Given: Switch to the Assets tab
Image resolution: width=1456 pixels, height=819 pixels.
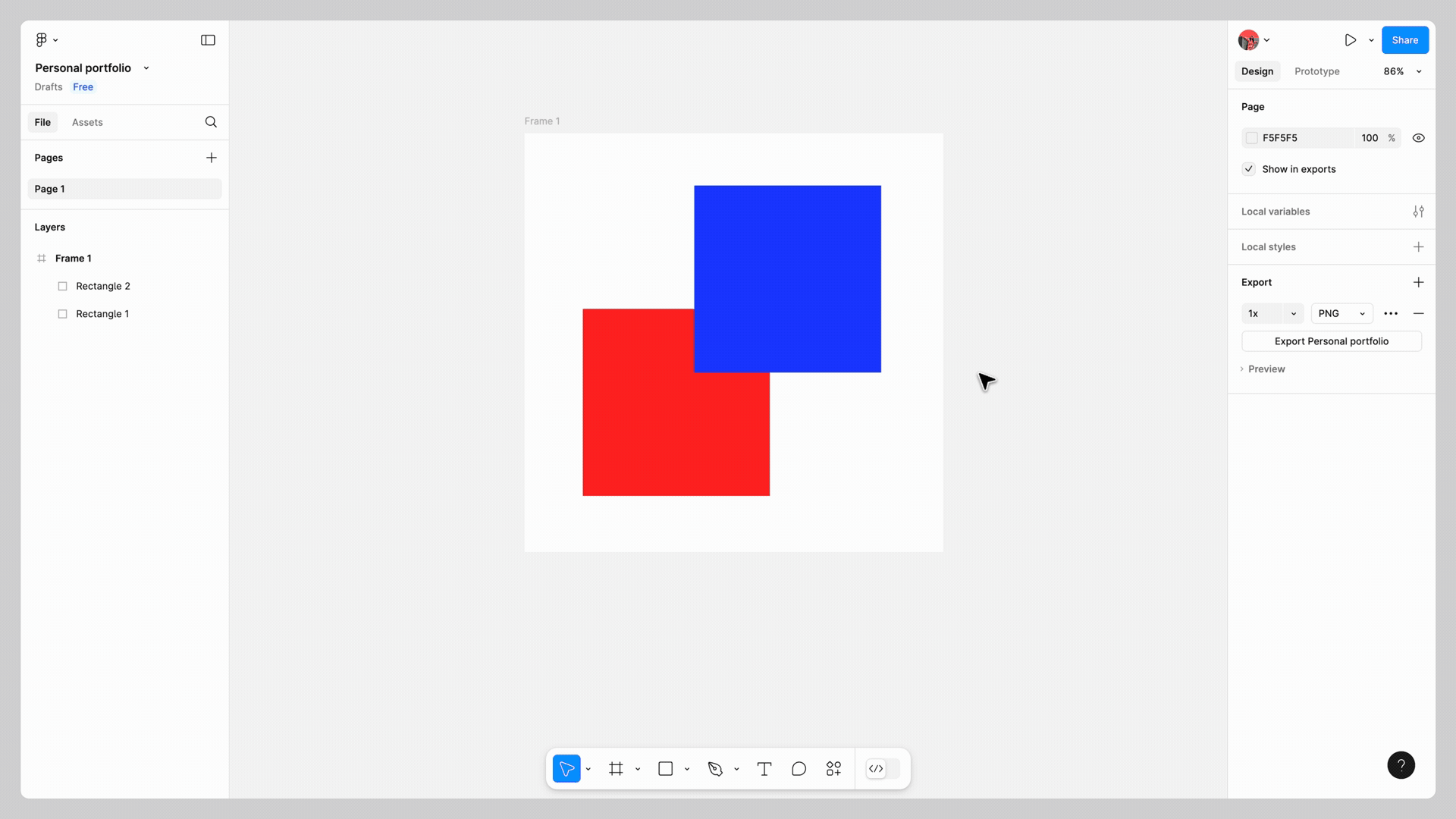Looking at the screenshot, I should (87, 122).
